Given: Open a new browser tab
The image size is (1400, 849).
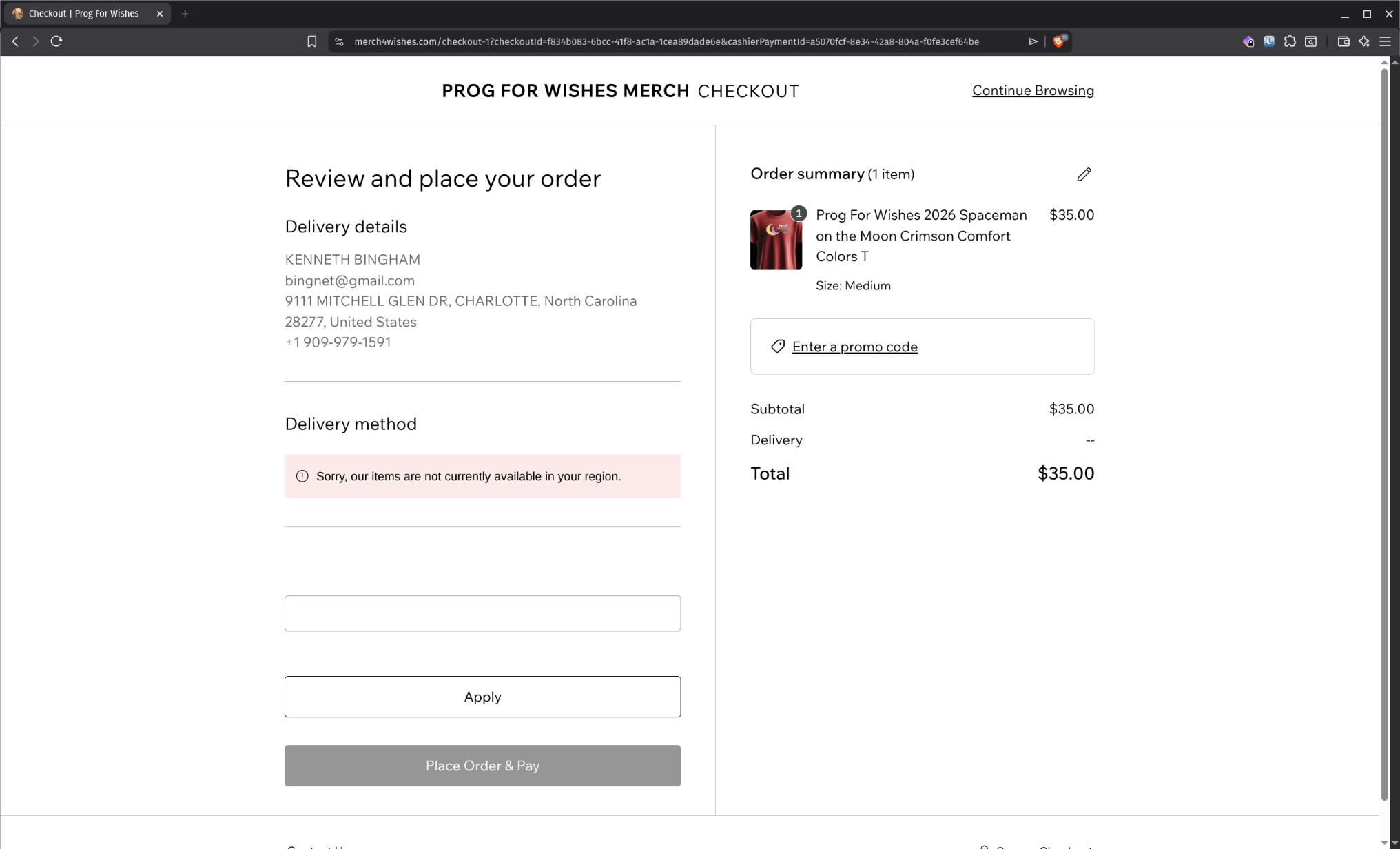Looking at the screenshot, I should (x=185, y=14).
